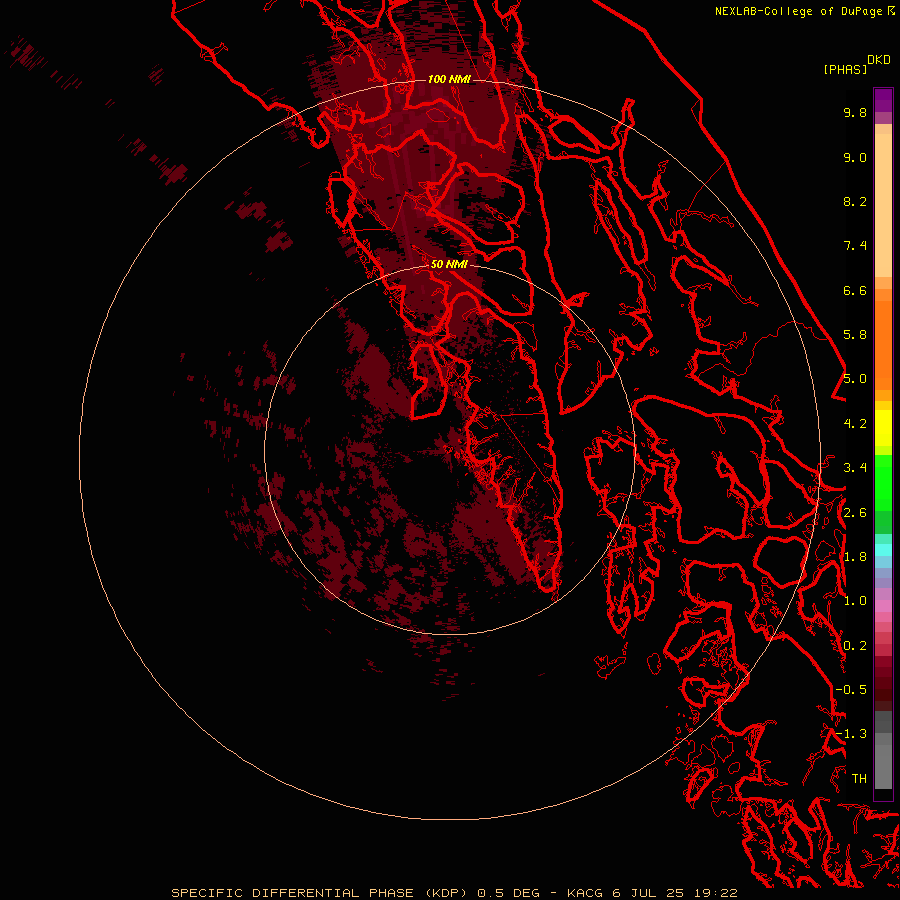Click the SPECIFIC DIFFERENTIAL PHASE (KDP) caption
Image resolution: width=900 pixels, height=900 pixels.
321,893
